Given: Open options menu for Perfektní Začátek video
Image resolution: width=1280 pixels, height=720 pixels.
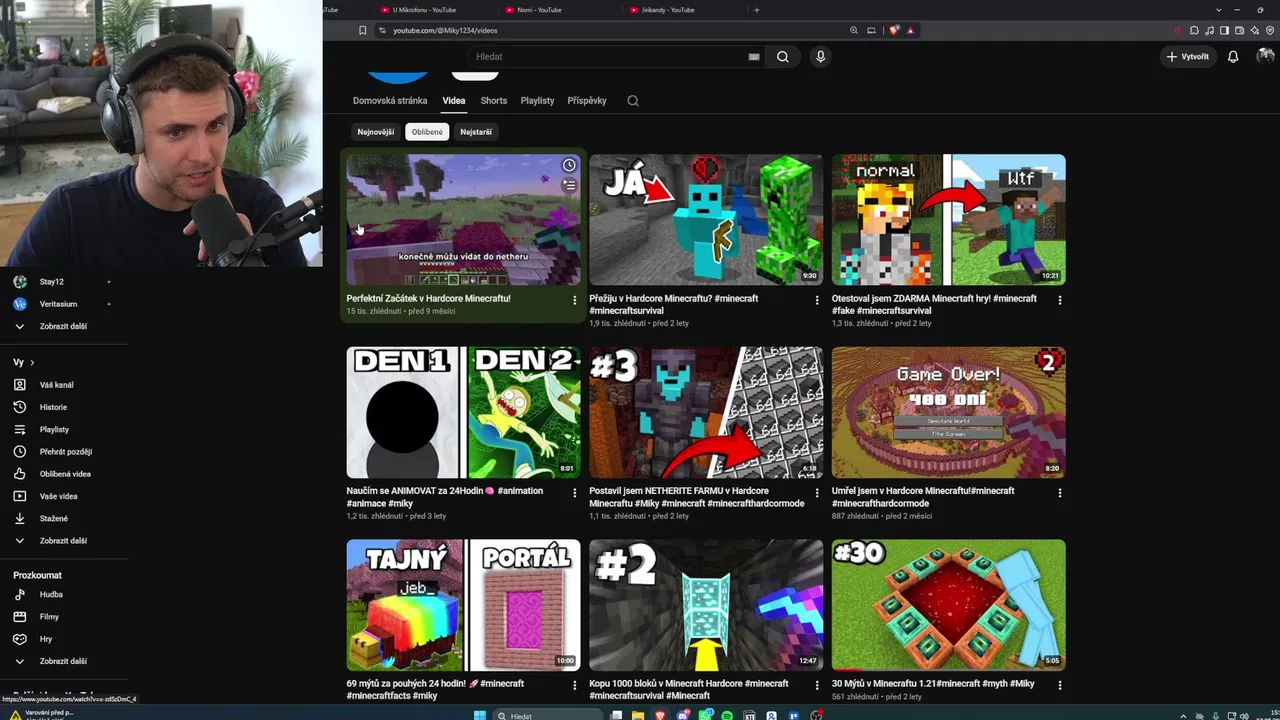Looking at the screenshot, I should (574, 300).
